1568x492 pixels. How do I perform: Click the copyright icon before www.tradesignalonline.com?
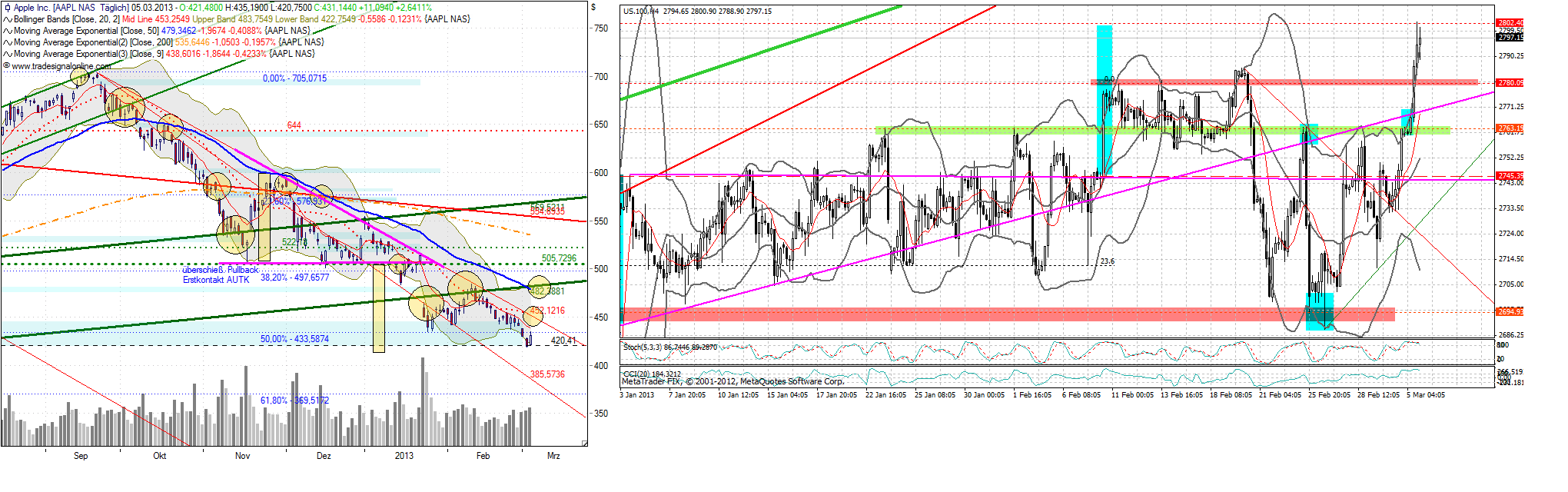(x=7, y=66)
